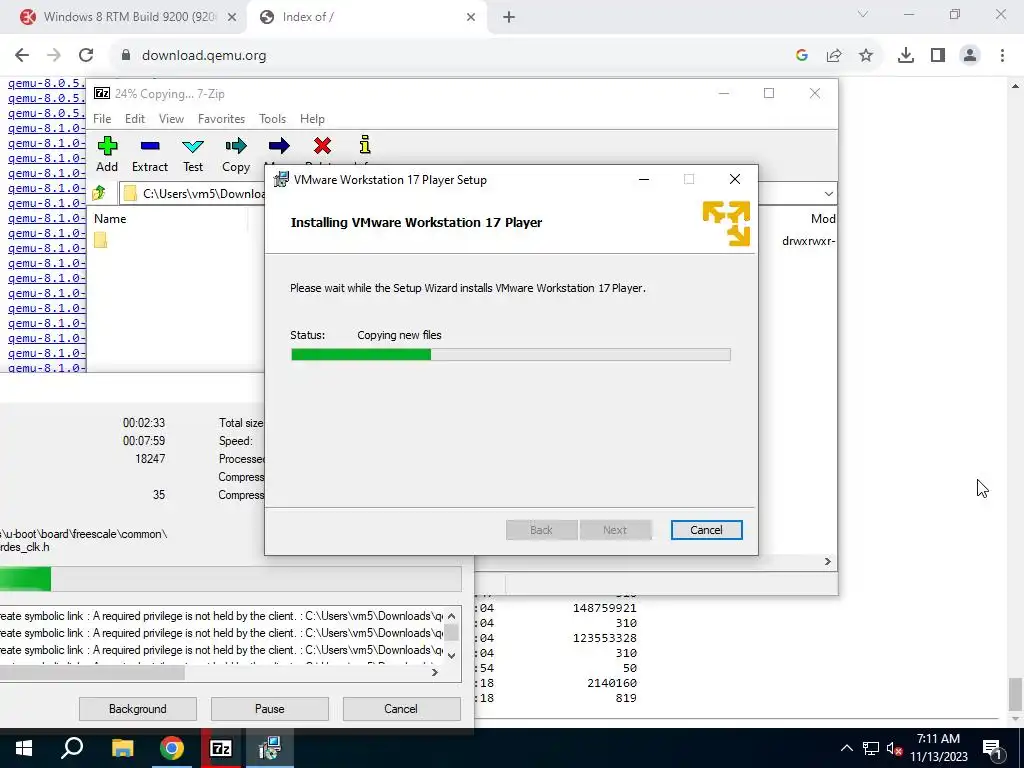This screenshot has height=768, width=1024.
Task: Click the file size 123553328
Action: pos(605,638)
